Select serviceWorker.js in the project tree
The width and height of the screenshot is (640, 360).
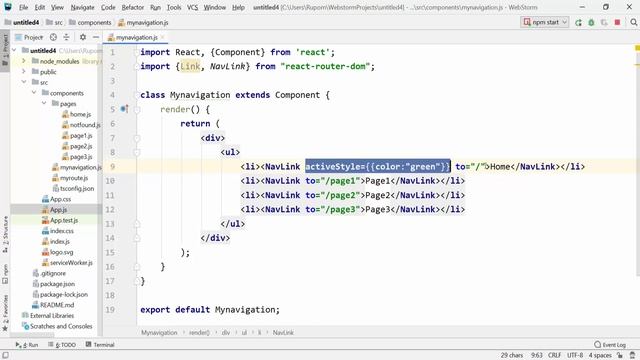(x=71, y=263)
